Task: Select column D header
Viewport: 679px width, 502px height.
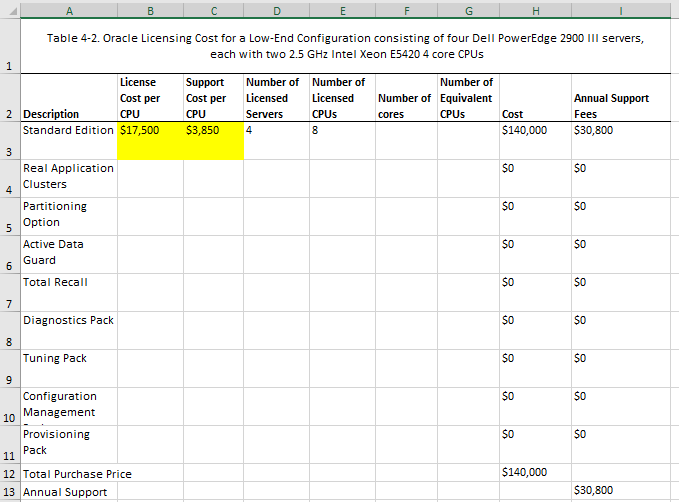Action: coord(276,11)
